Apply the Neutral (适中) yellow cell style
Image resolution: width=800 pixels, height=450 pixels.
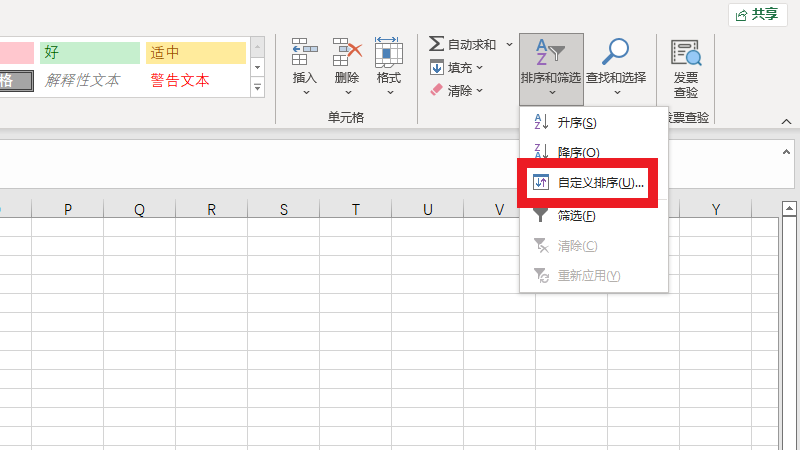point(195,52)
